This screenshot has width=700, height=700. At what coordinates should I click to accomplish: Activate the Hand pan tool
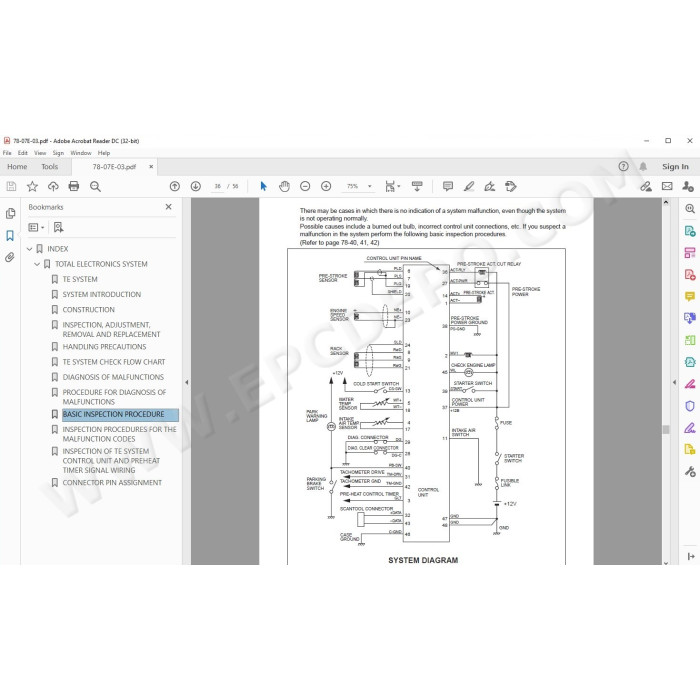point(284,186)
